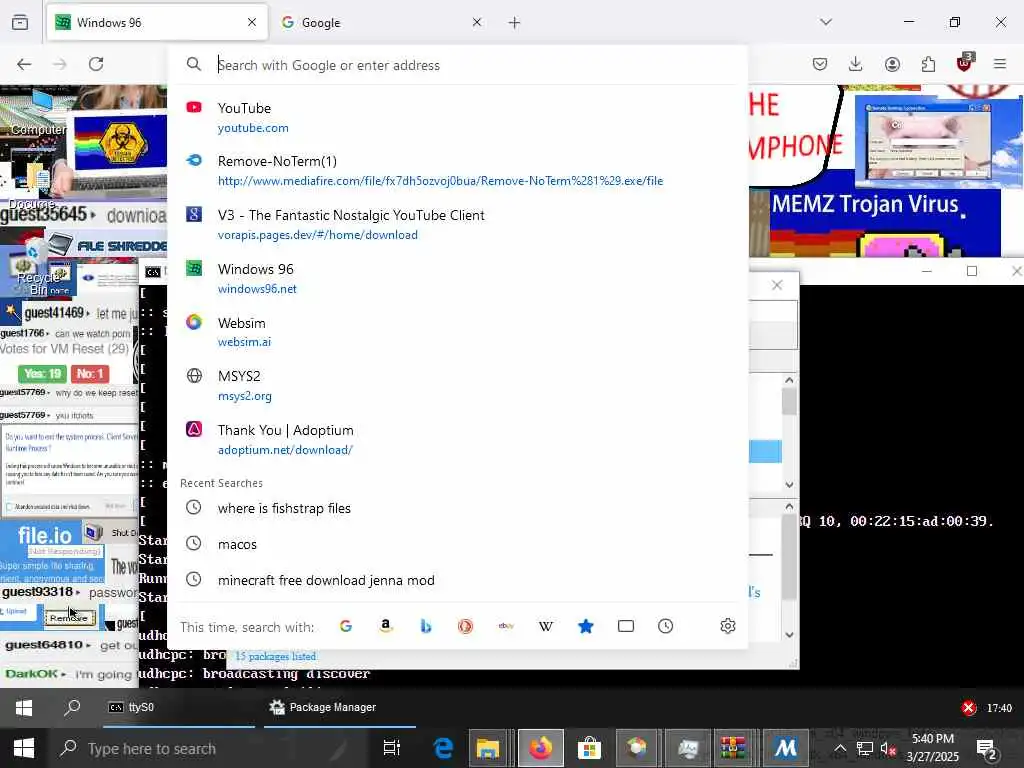Select the Remove-NoTerm(1) mediafire suggestion
This screenshot has height=768, width=1024.
(457, 170)
